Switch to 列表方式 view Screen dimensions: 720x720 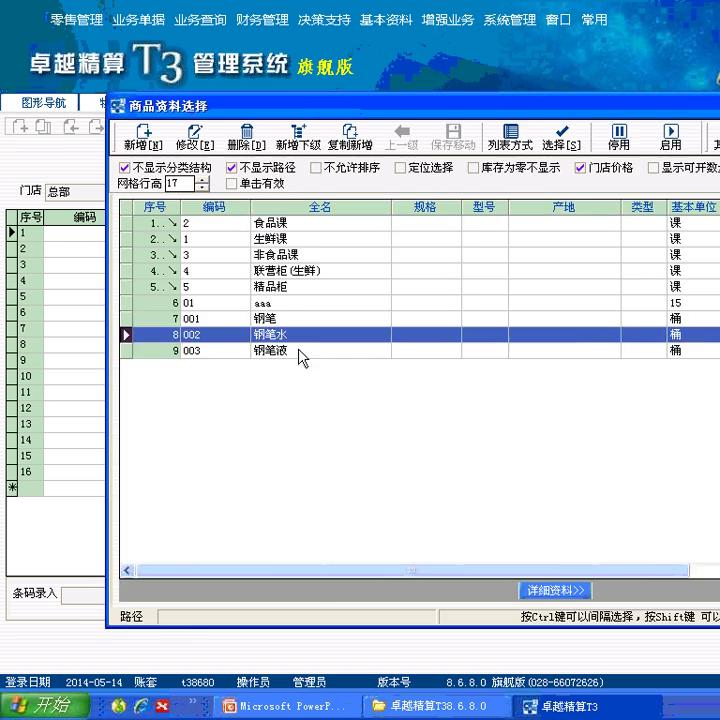pos(511,137)
